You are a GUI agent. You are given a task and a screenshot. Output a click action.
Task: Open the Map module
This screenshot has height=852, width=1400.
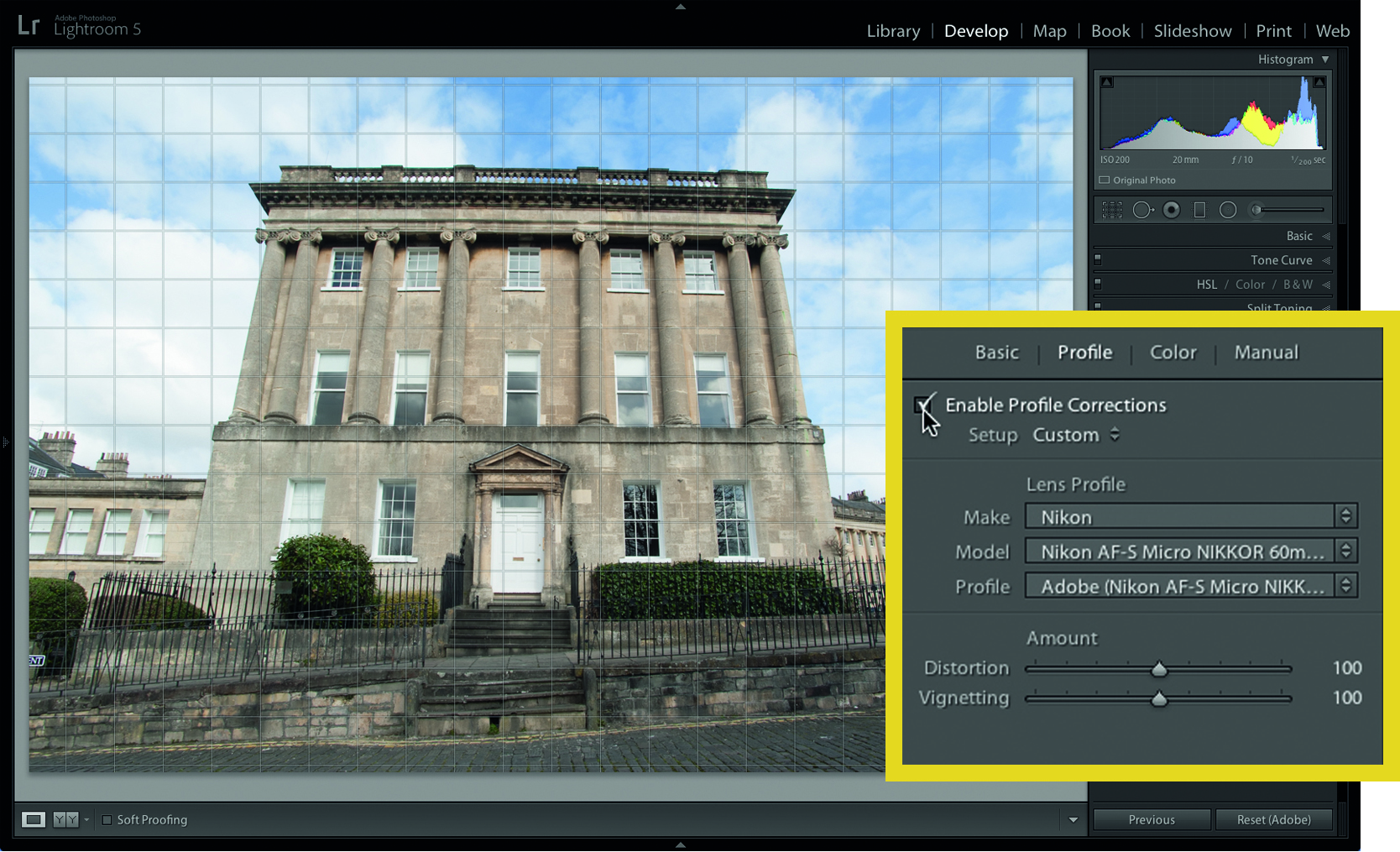click(1049, 31)
